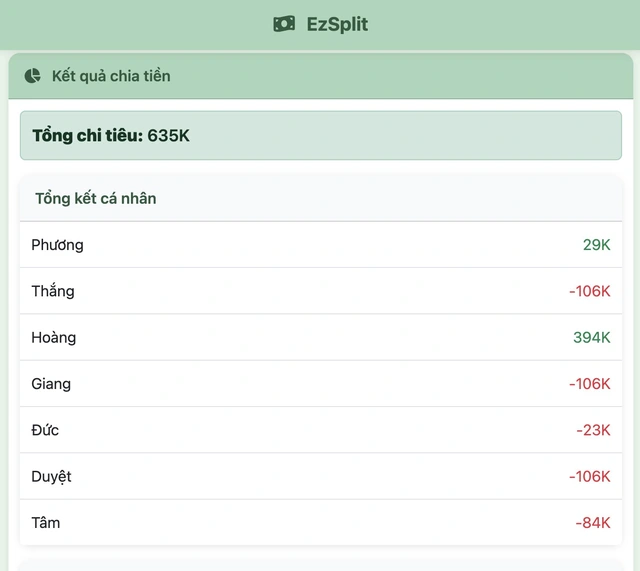Image resolution: width=640 pixels, height=571 pixels.
Task: Click Đức's -23K amount
Action: [x=593, y=430]
